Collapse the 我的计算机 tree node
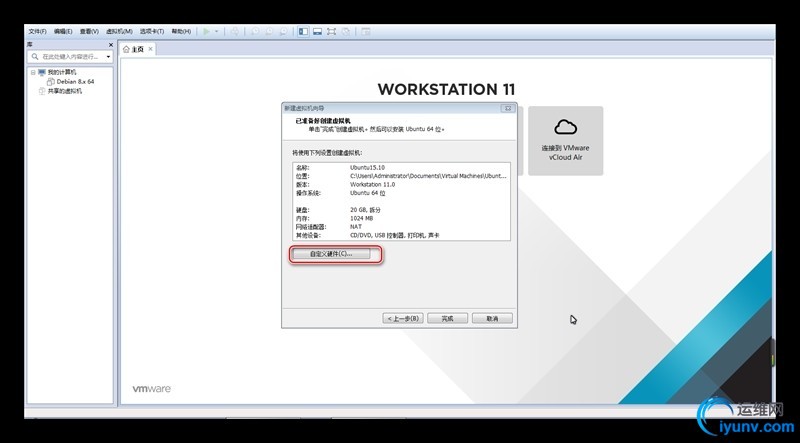Viewport: 800px width, 443px height. 33,72
